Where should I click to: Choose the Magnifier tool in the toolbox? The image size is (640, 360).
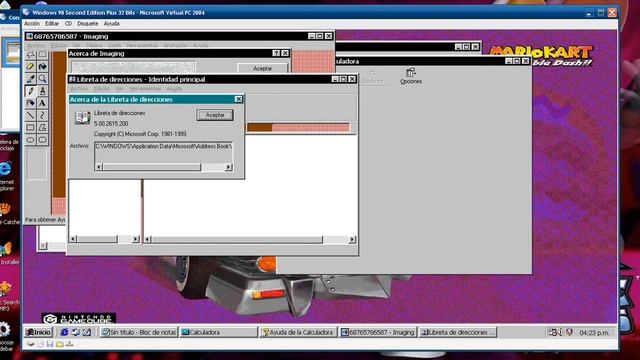click(42, 78)
